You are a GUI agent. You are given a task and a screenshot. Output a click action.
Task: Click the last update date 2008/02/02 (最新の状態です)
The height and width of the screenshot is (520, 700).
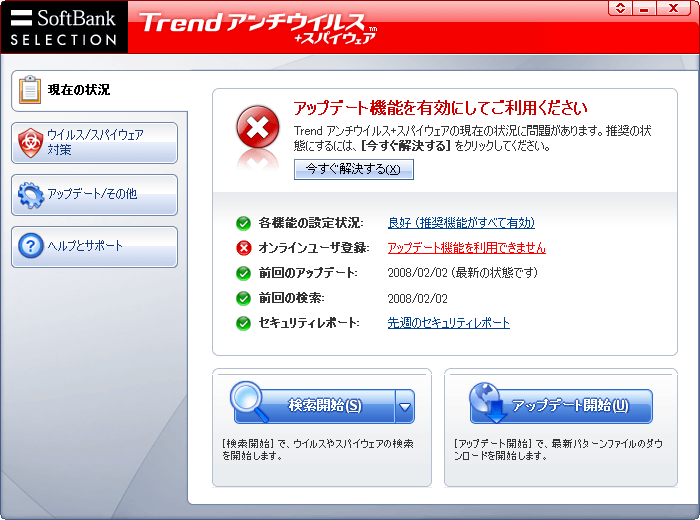pyautogui.click(x=462, y=273)
